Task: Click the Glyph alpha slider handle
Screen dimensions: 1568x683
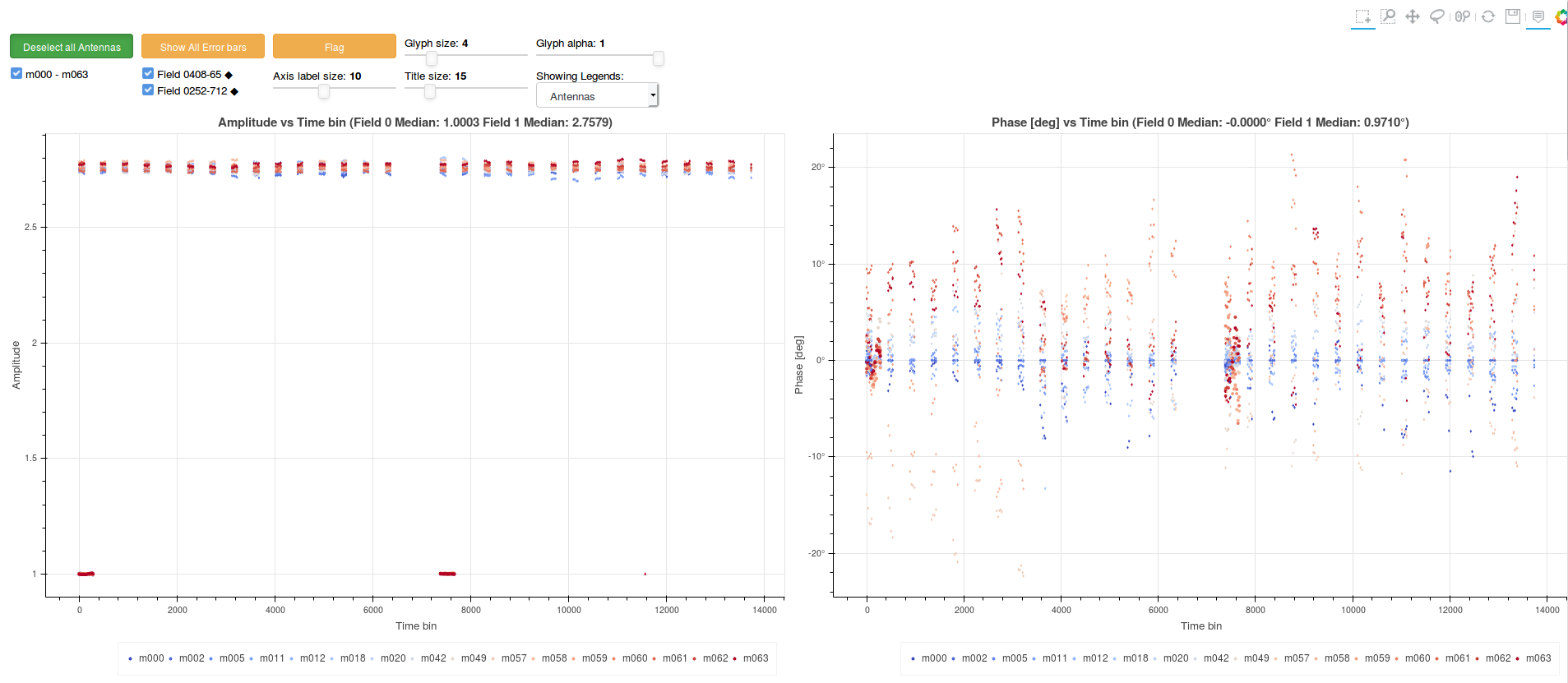Action: (659, 58)
